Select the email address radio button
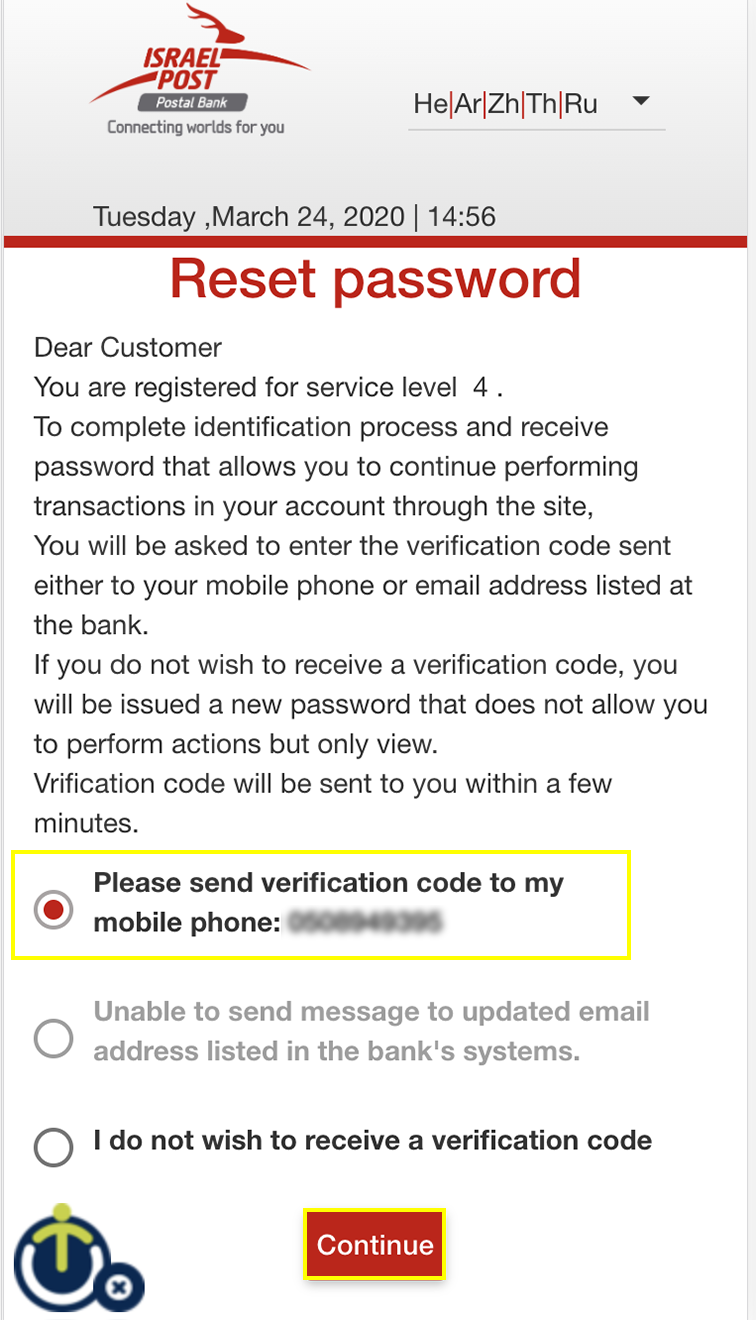The image size is (756, 1320). (54, 1038)
